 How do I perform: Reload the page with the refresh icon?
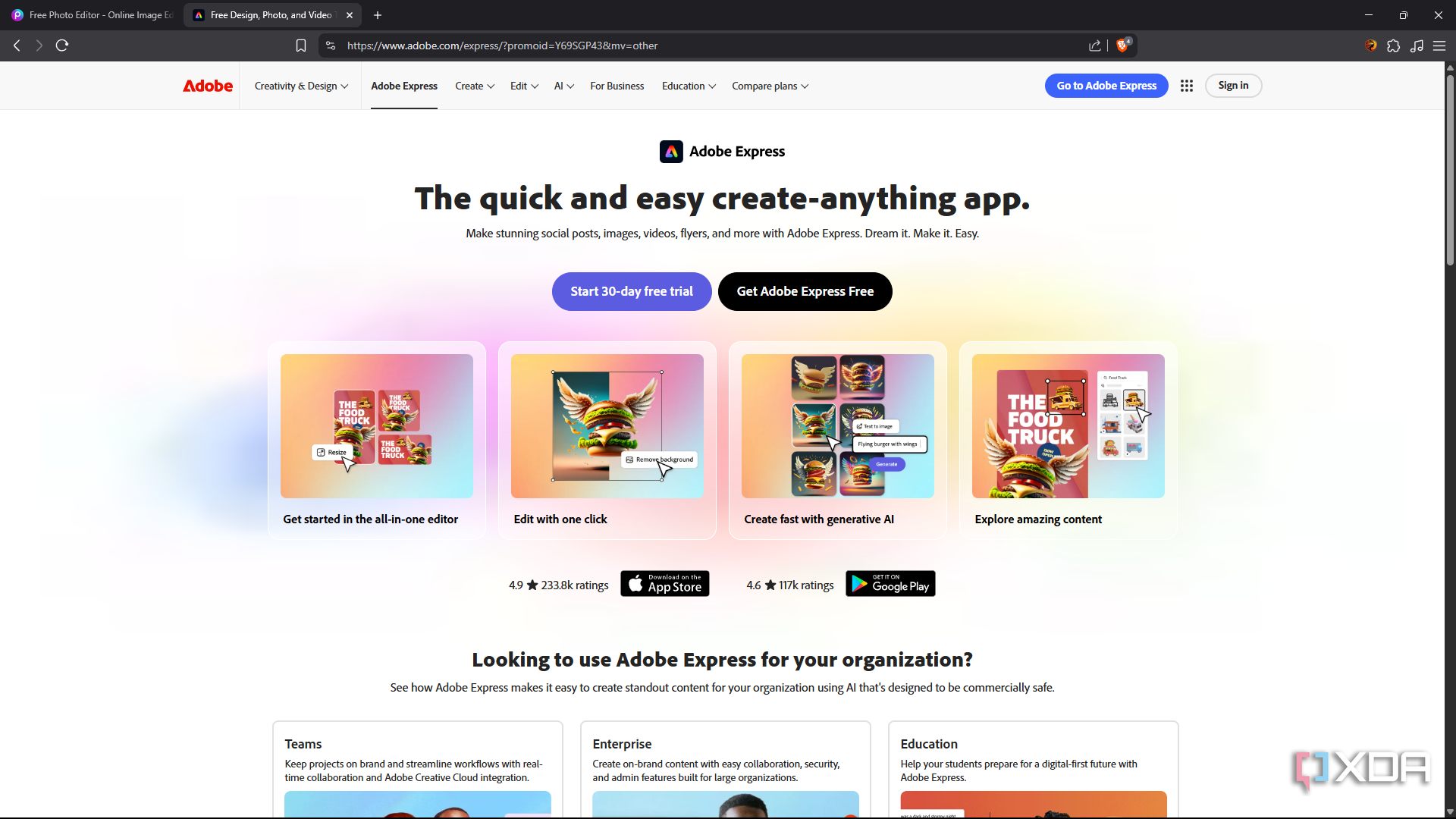pyautogui.click(x=62, y=45)
